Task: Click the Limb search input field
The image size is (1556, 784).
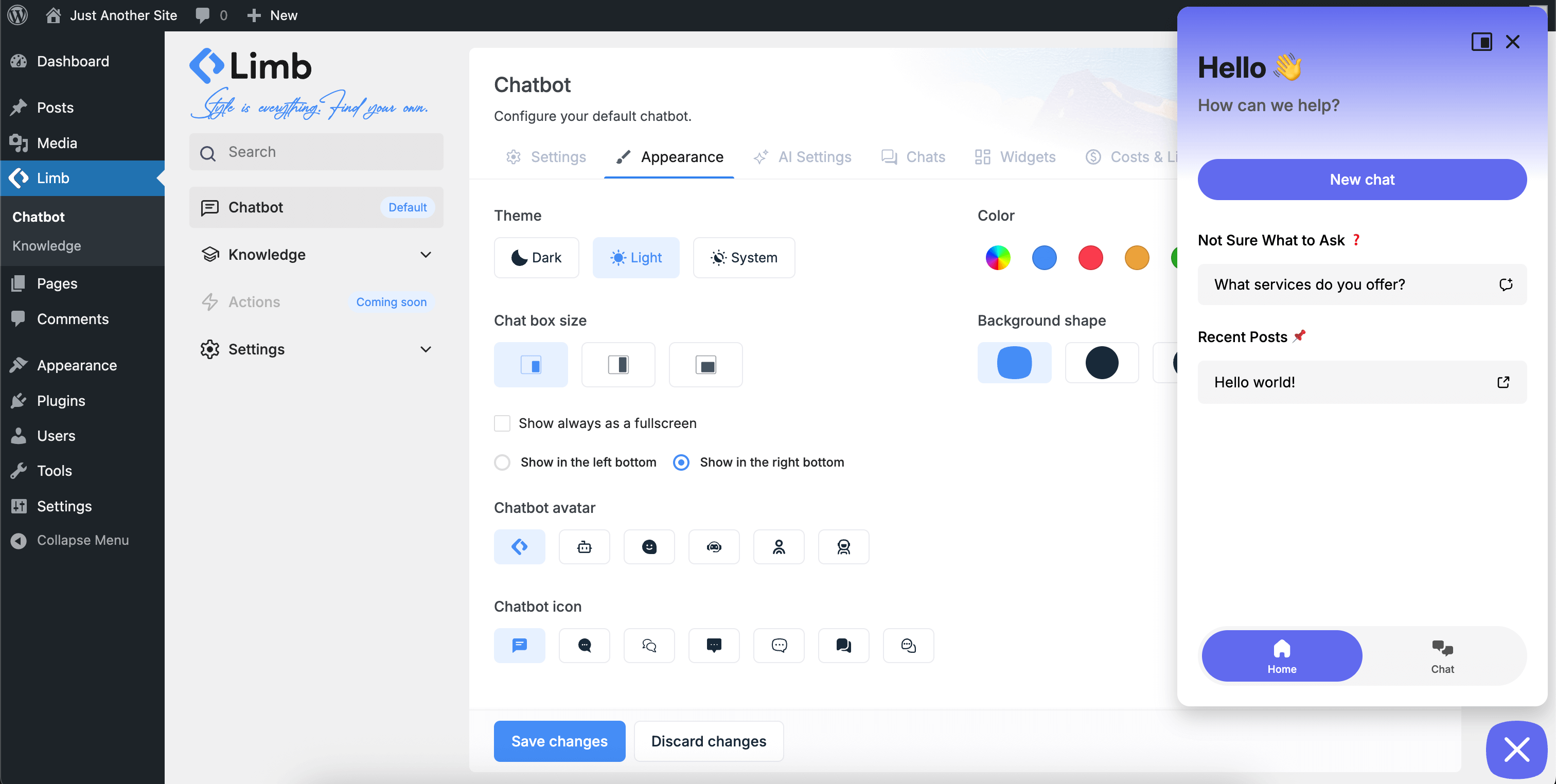Action: click(316, 152)
